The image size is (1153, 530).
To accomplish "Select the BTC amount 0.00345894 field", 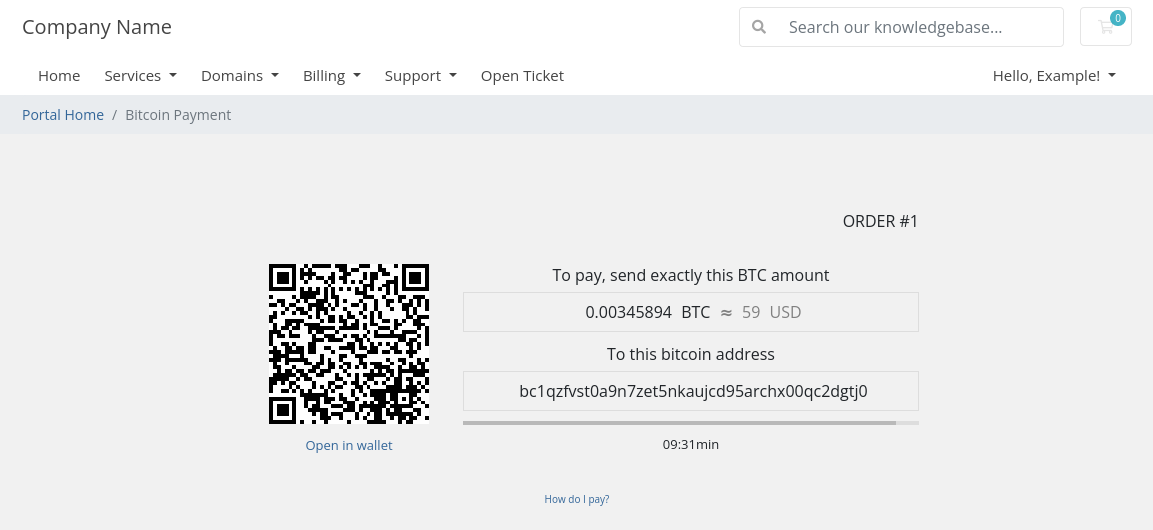I will click(x=690, y=312).
